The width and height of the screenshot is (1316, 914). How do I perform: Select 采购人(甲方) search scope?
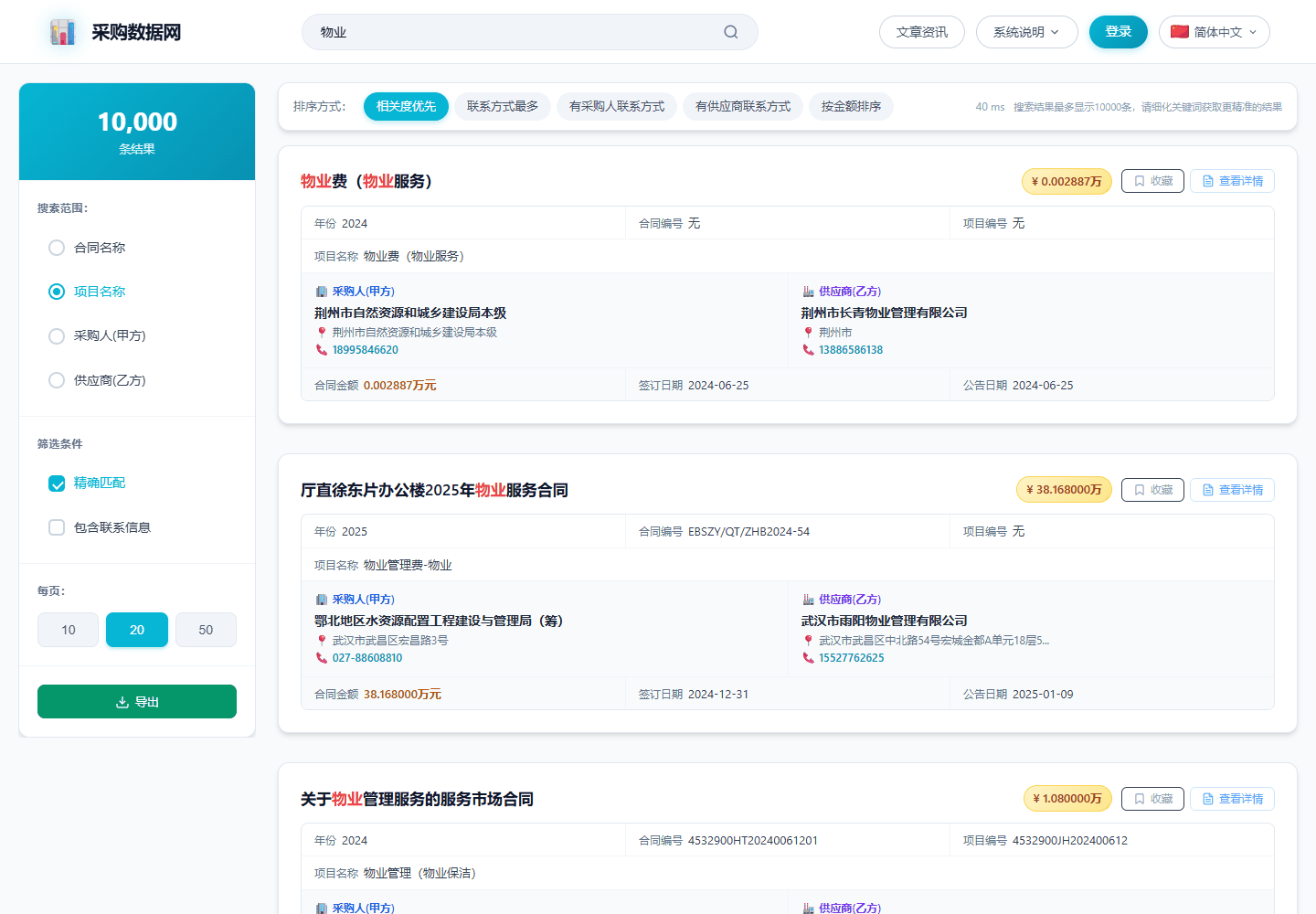(x=57, y=335)
